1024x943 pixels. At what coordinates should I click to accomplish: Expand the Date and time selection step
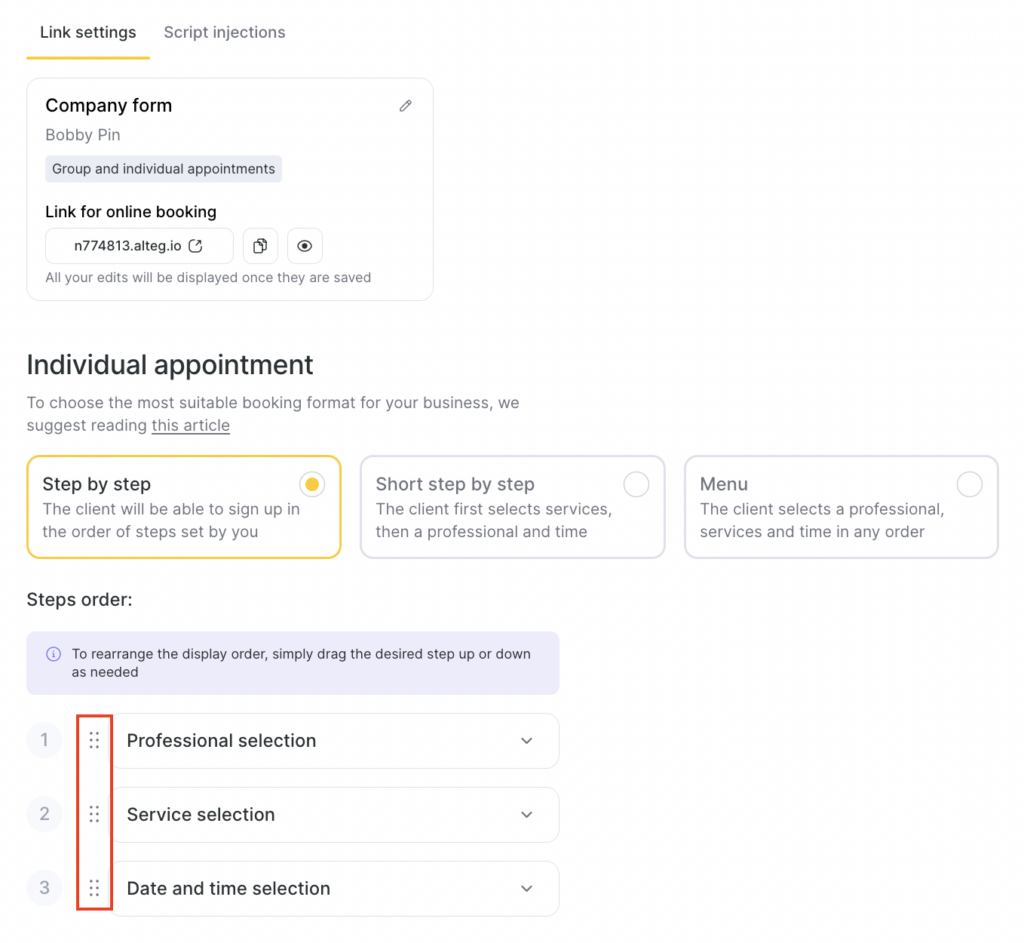click(527, 888)
